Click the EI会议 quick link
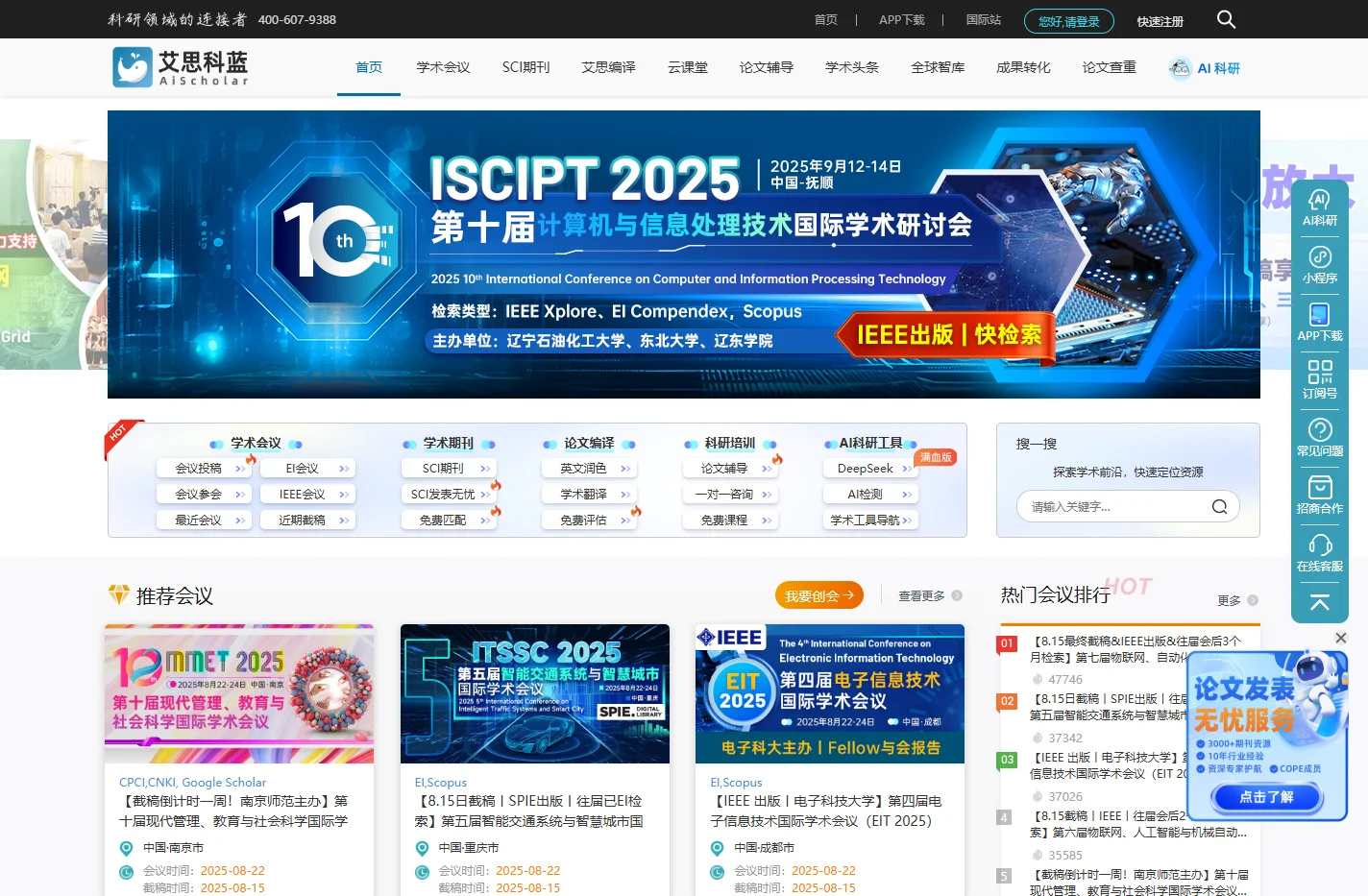The image size is (1368, 896). pos(307,469)
